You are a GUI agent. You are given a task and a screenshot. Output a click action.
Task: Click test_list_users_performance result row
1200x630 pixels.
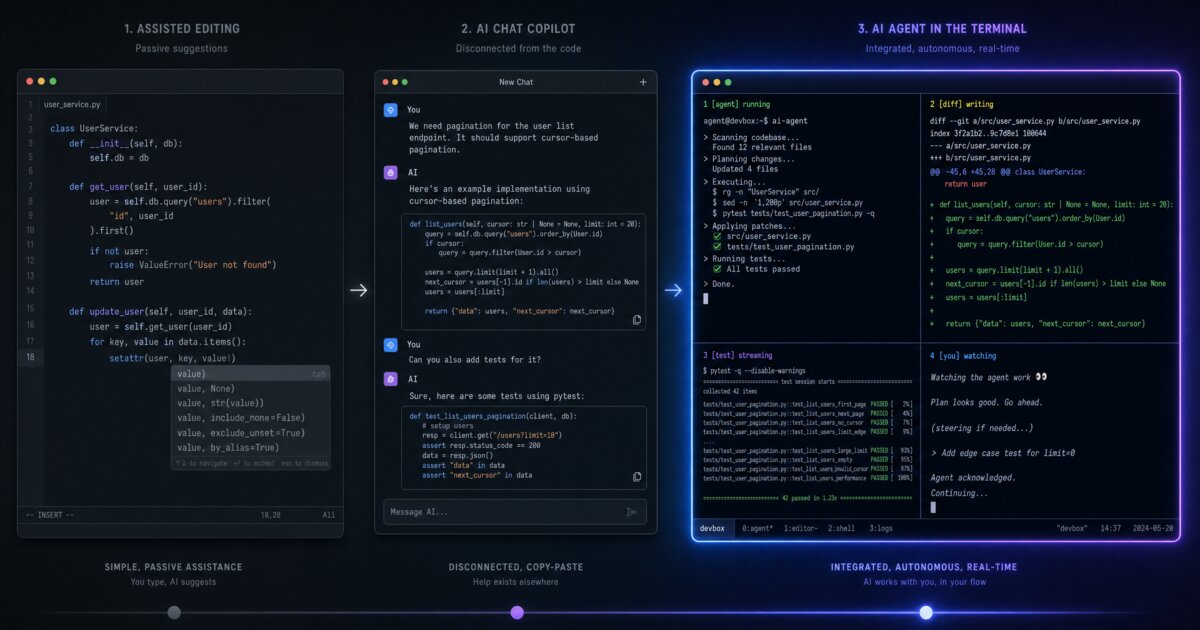[808, 478]
